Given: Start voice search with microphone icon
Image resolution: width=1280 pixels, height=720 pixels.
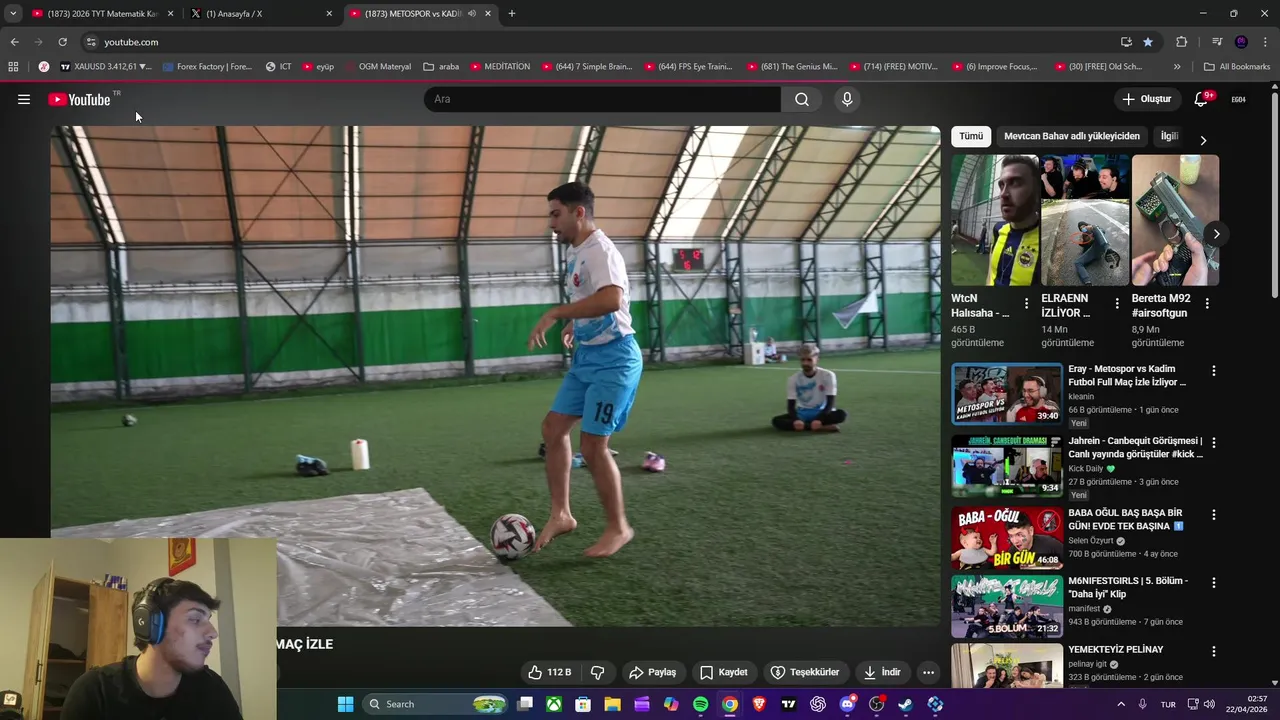Looking at the screenshot, I should (847, 99).
